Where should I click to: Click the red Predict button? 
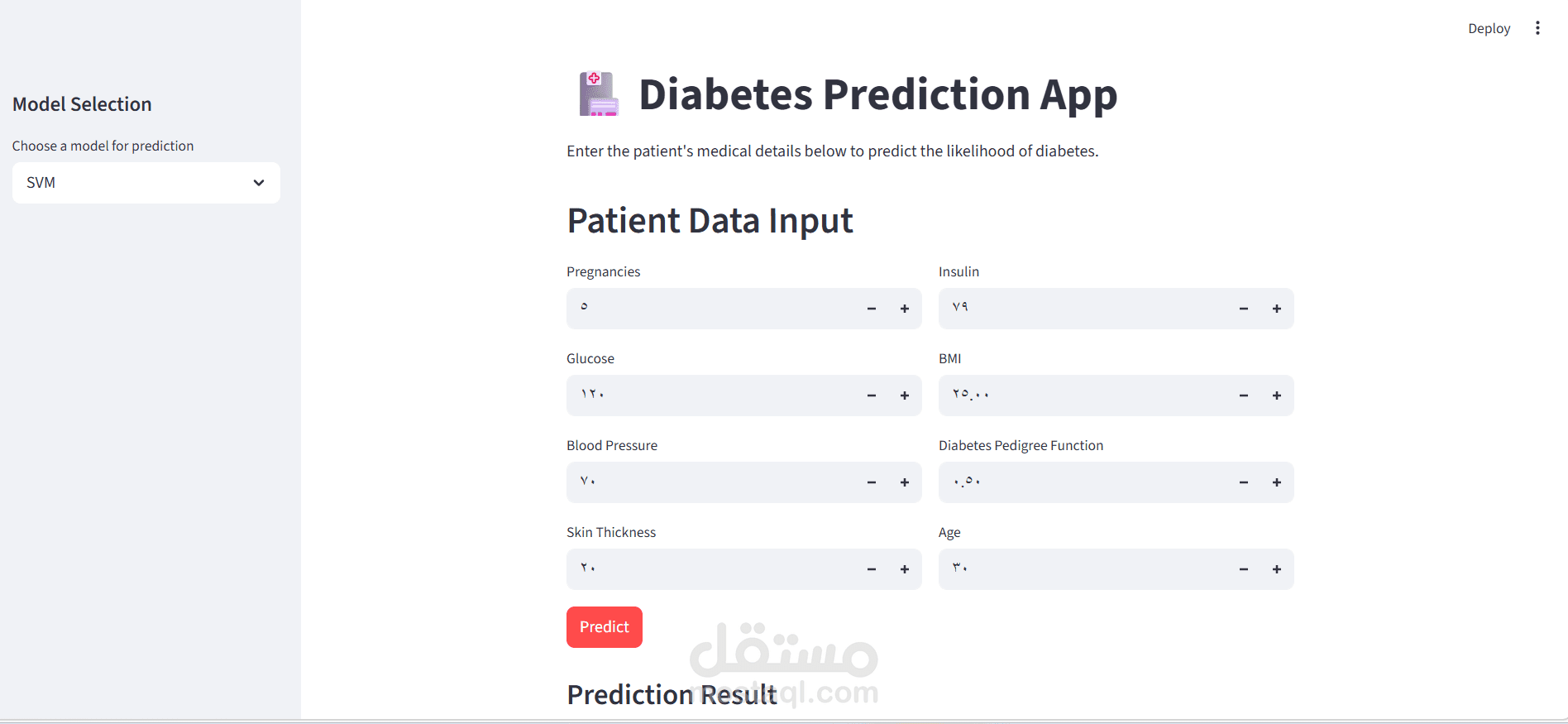(x=605, y=627)
